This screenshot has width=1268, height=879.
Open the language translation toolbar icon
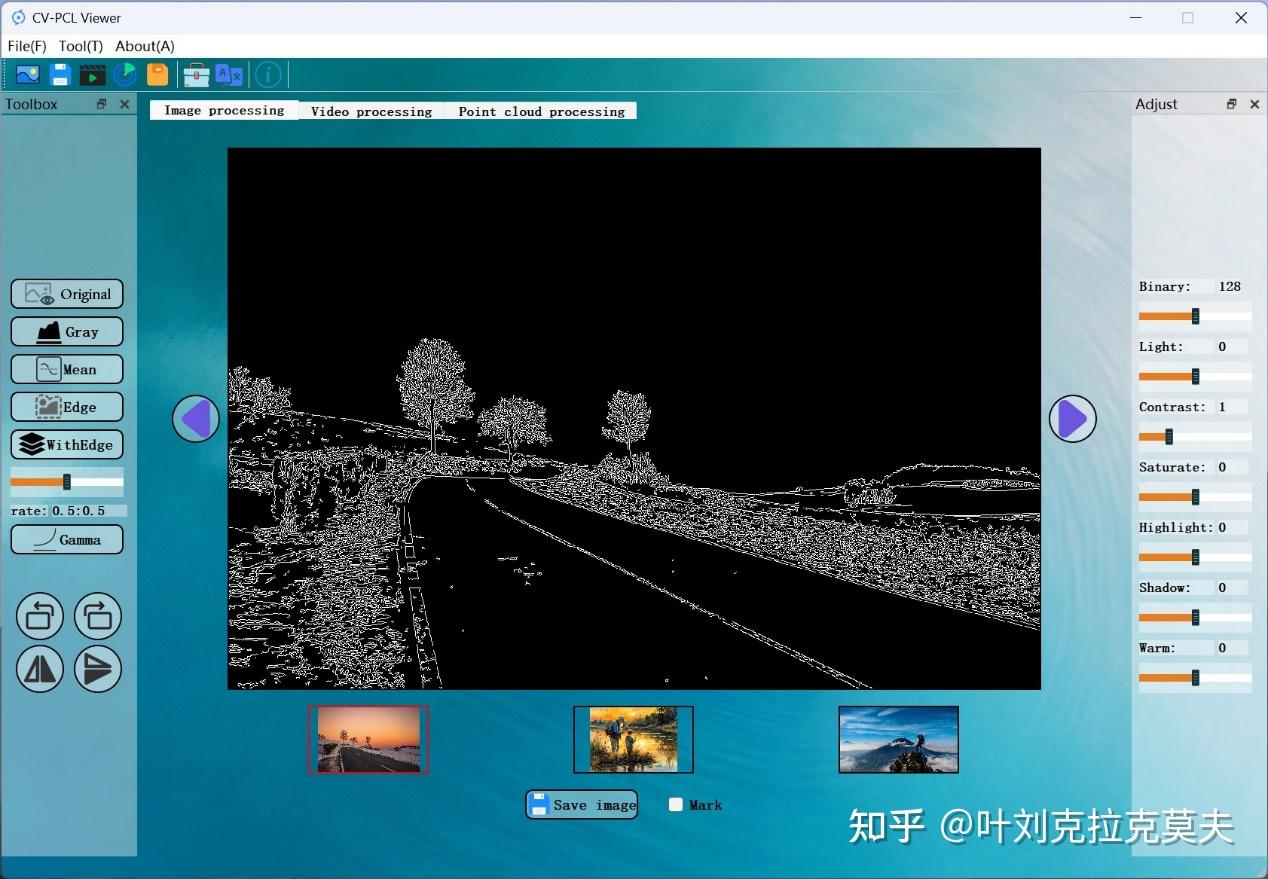tap(229, 73)
